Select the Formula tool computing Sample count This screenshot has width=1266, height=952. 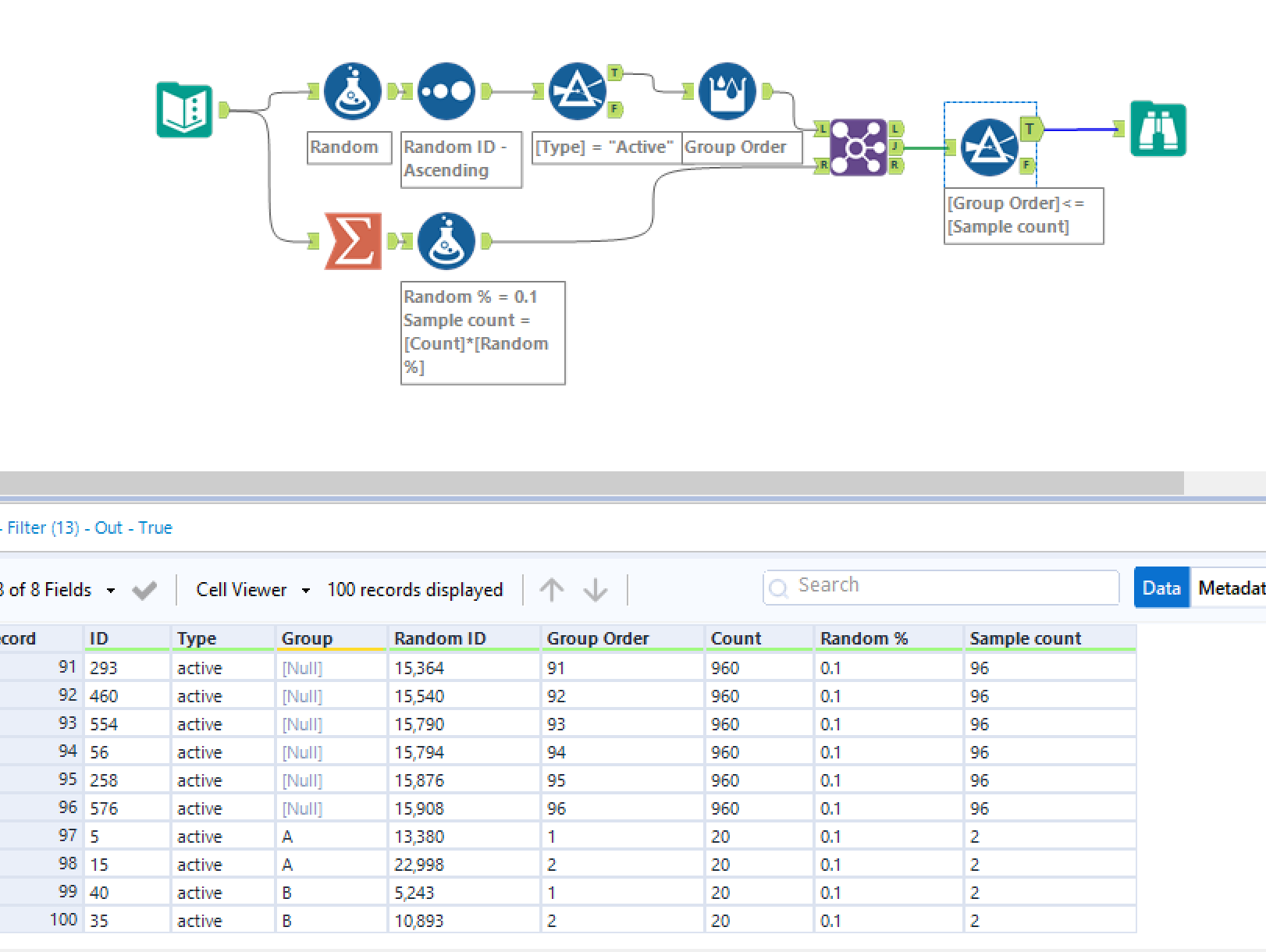[446, 242]
